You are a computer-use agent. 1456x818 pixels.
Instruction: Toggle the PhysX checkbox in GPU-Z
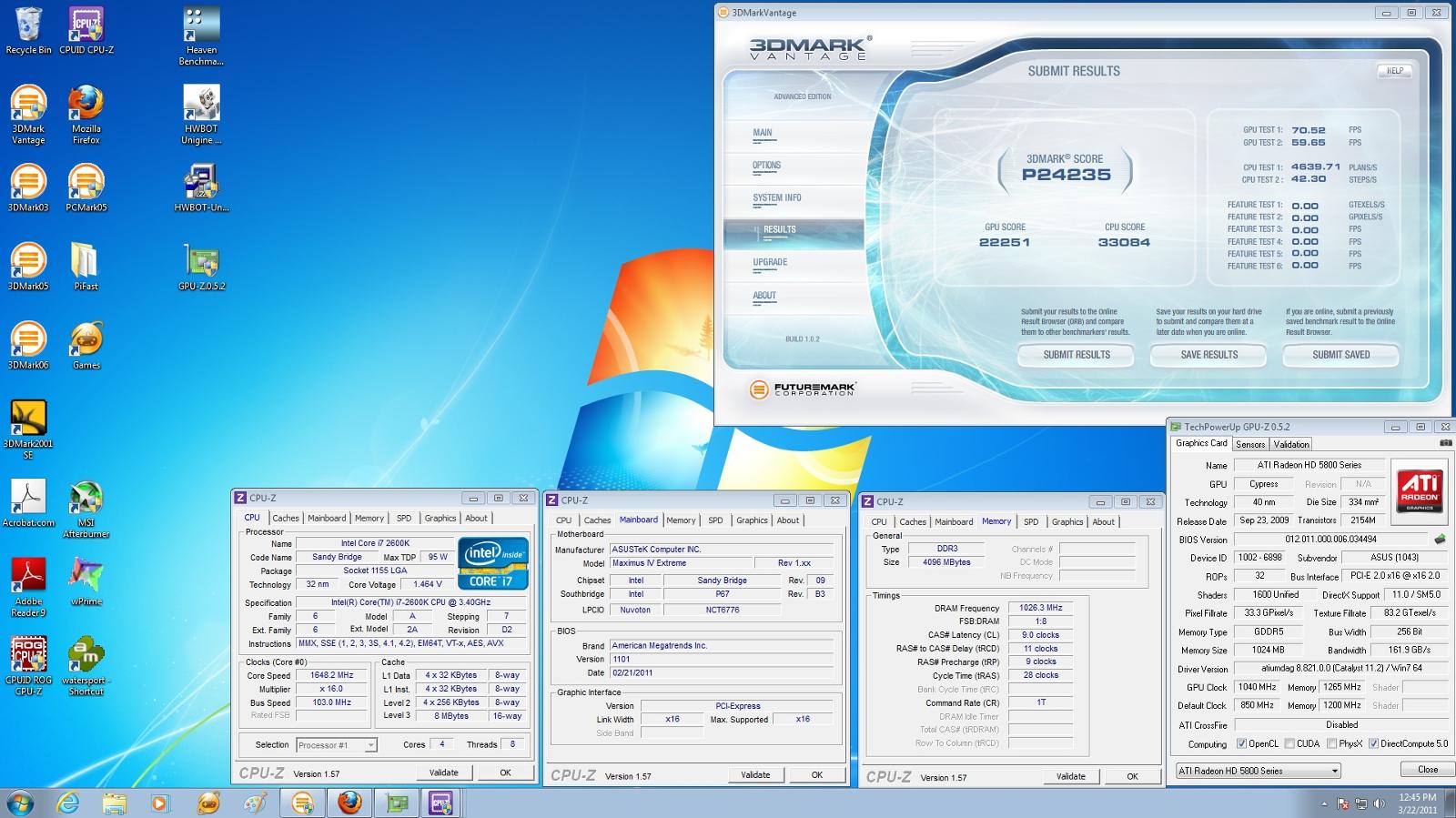pyautogui.click(x=1331, y=743)
